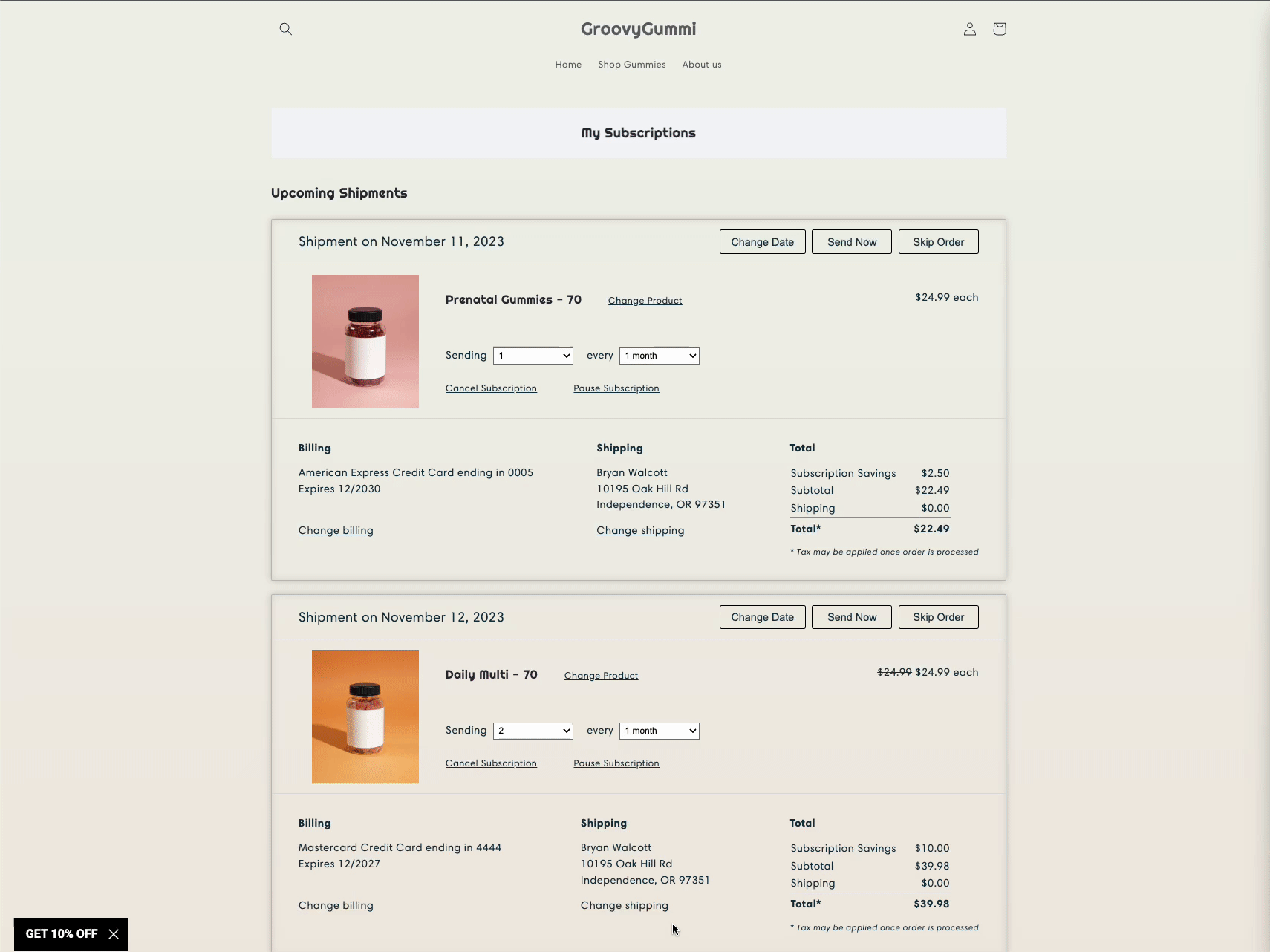The width and height of the screenshot is (1270, 952).
Task: Navigate to Shop Gummies
Action: (631, 65)
